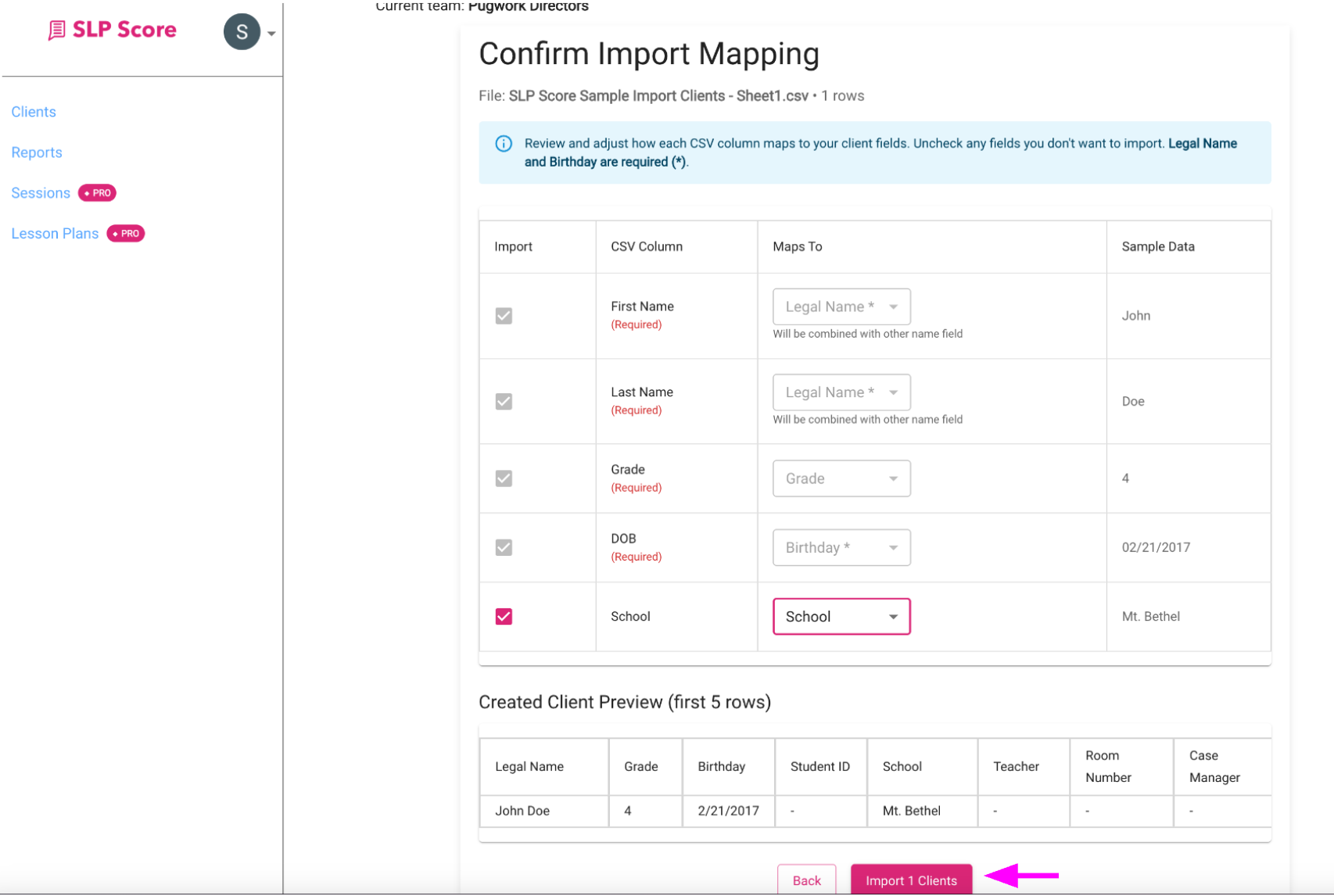Click the Grade import checkbox

point(504,478)
